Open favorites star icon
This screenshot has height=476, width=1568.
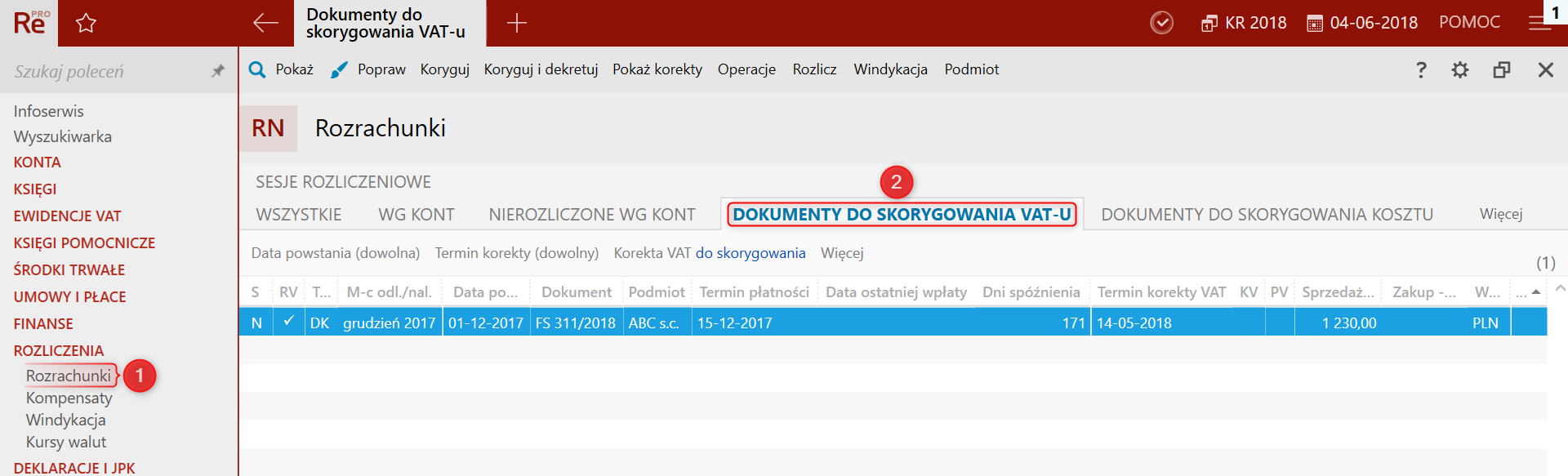pyautogui.click(x=86, y=23)
